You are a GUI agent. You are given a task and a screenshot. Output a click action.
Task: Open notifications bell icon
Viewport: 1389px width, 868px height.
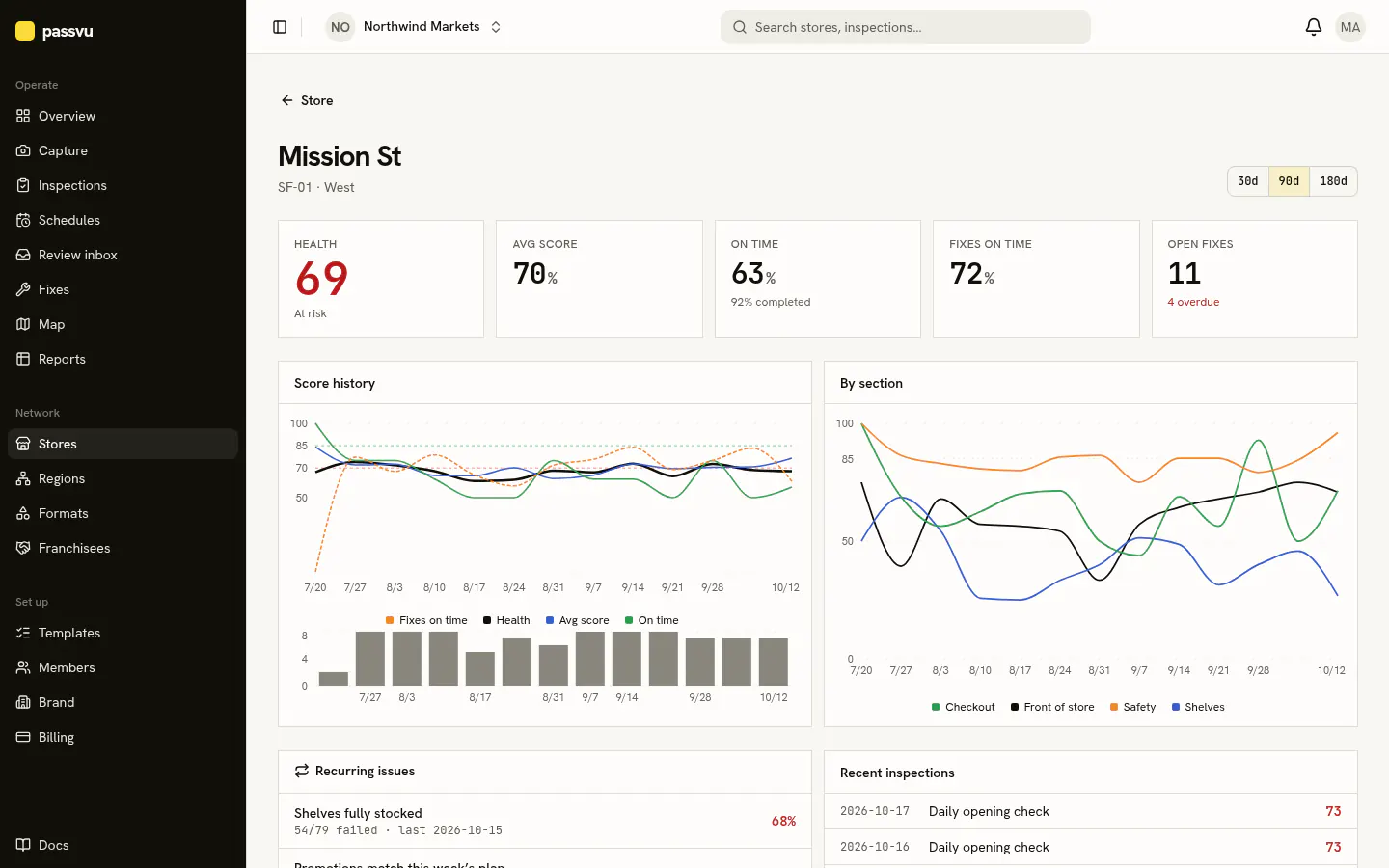coord(1314,27)
